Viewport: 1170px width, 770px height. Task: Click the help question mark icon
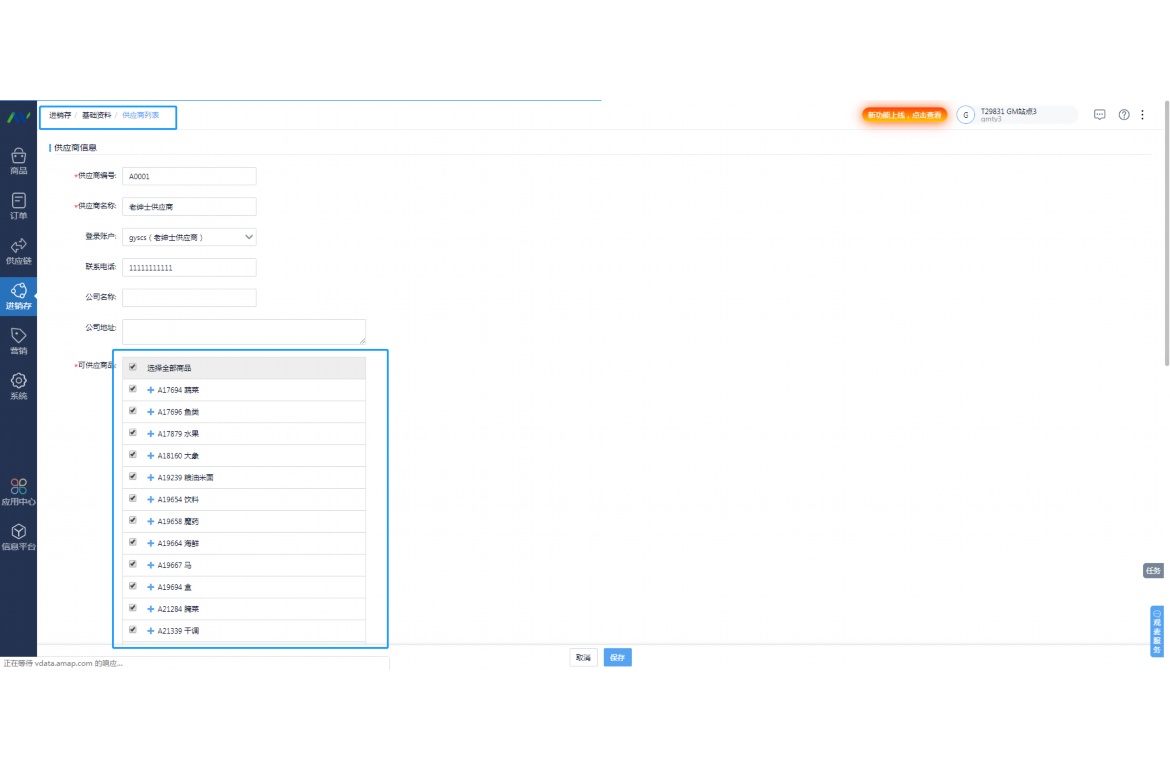(1124, 115)
